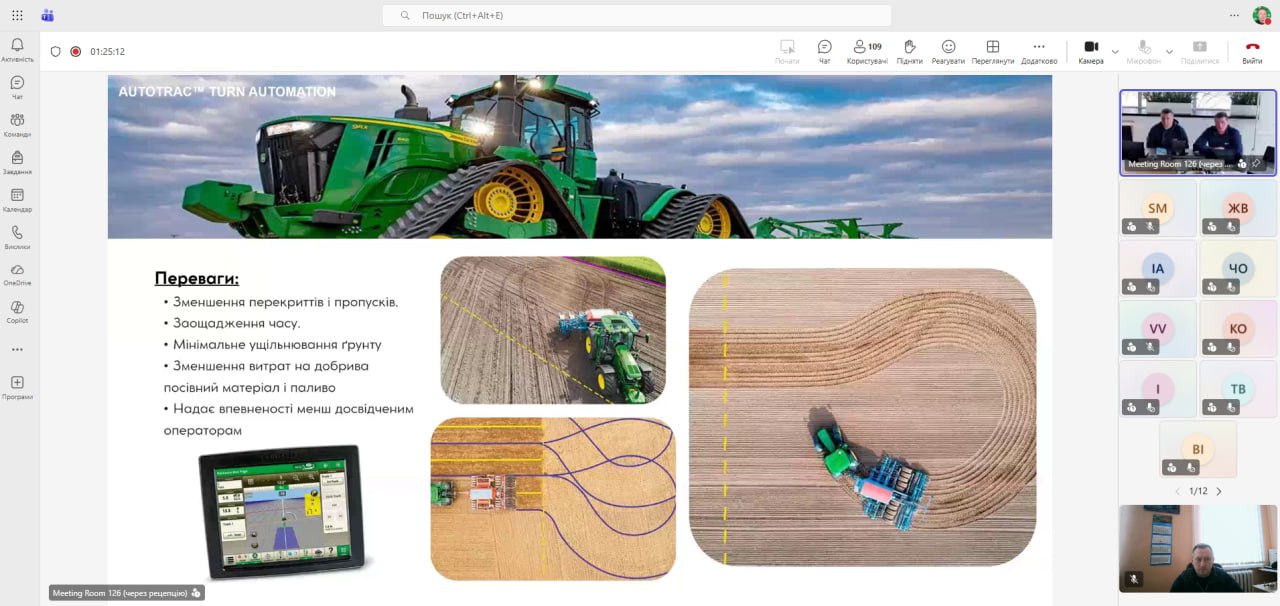The height and width of the screenshot is (606, 1280).
Task: Leave the meeting with Вийти button
Action: pyautogui.click(x=1252, y=51)
